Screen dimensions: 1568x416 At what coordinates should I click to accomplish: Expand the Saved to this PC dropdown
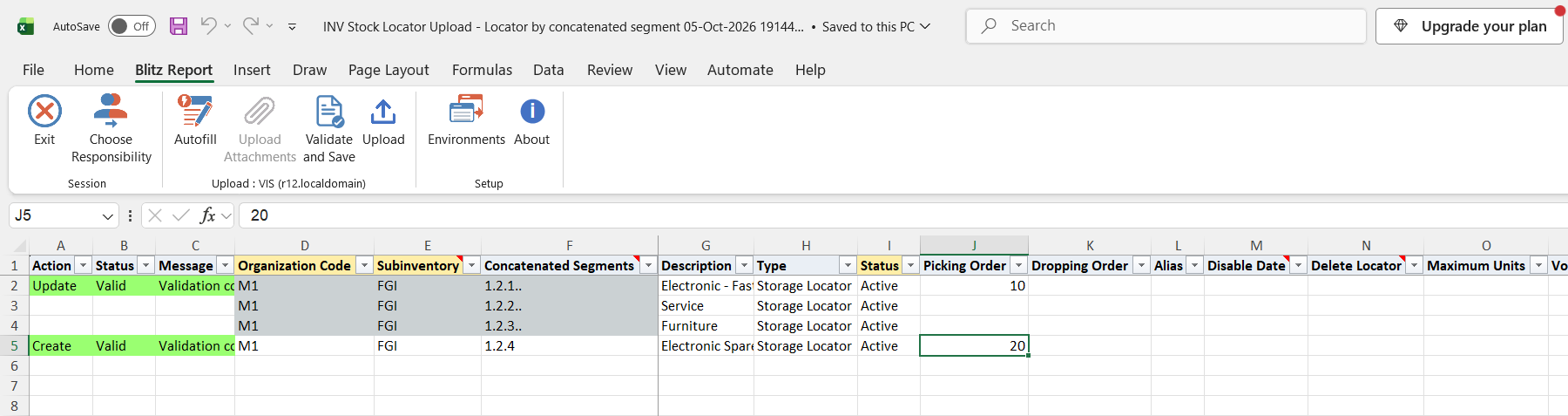925,26
